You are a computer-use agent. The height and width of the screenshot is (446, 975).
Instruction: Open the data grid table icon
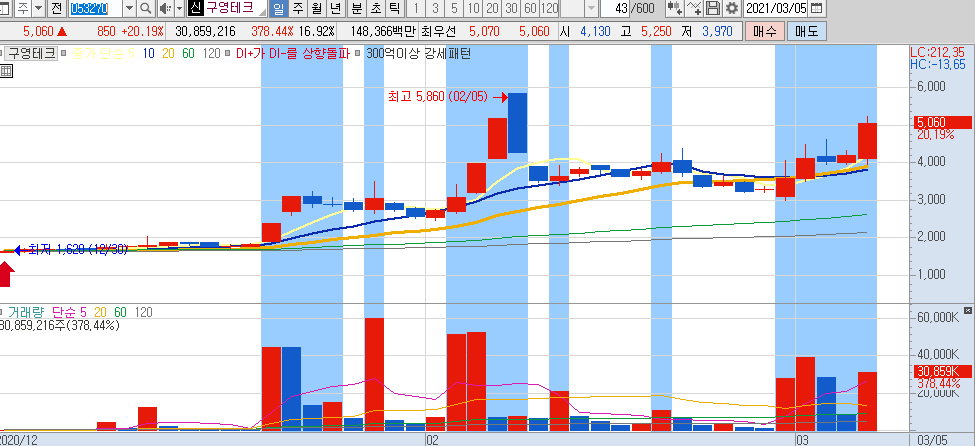pyautogui.click(x=6, y=71)
